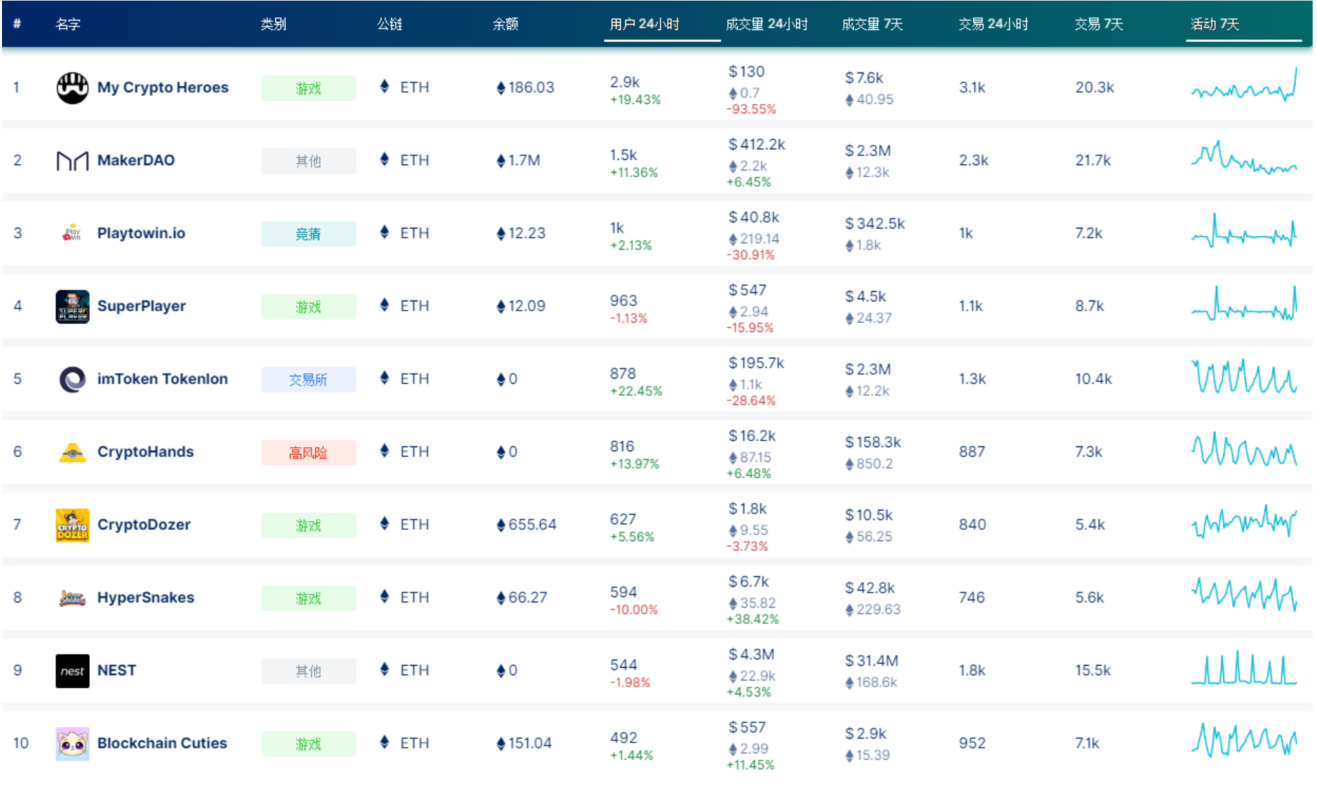Sort by the 交易 24小时 column header
Screen dimensions: 1317x785
[993, 24]
